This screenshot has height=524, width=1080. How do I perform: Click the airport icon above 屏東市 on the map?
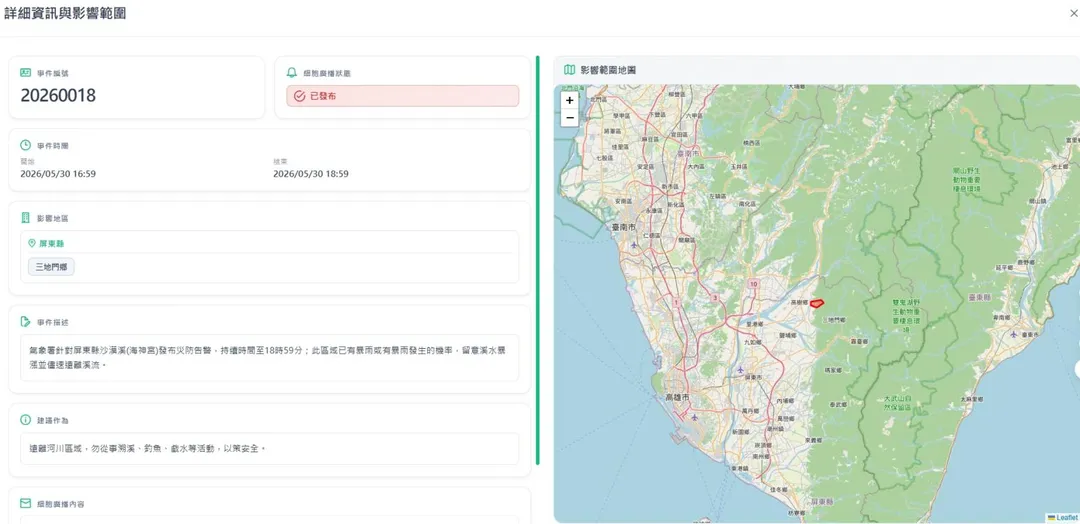click(740, 370)
